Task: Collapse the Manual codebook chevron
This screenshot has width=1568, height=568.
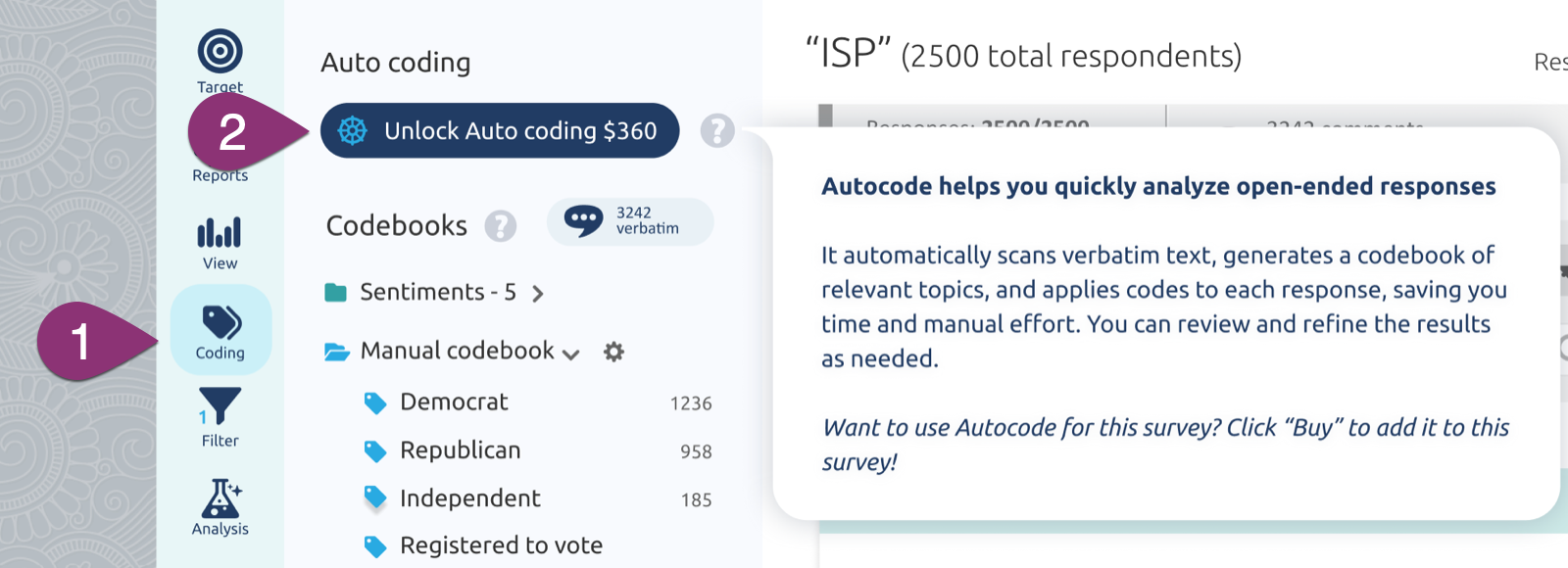Action: (x=571, y=354)
